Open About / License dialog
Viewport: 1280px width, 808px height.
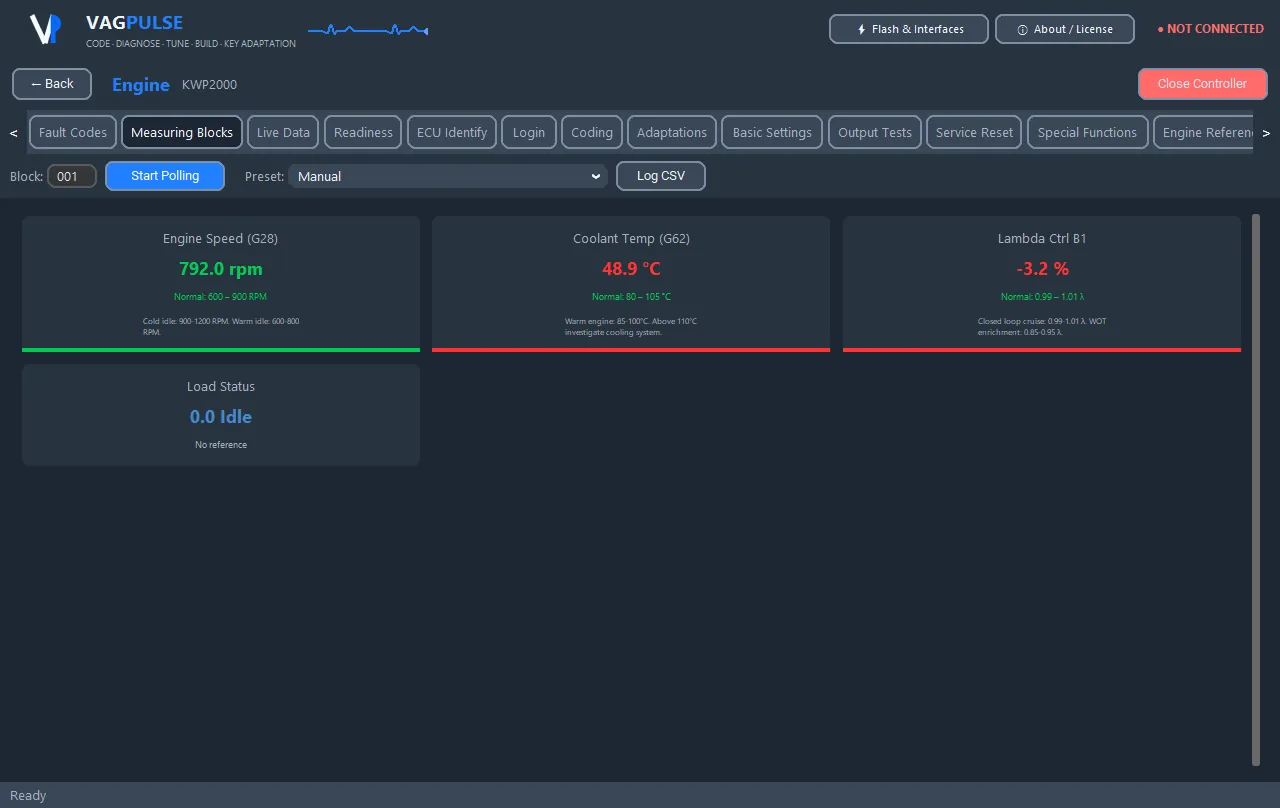tap(1065, 29)
